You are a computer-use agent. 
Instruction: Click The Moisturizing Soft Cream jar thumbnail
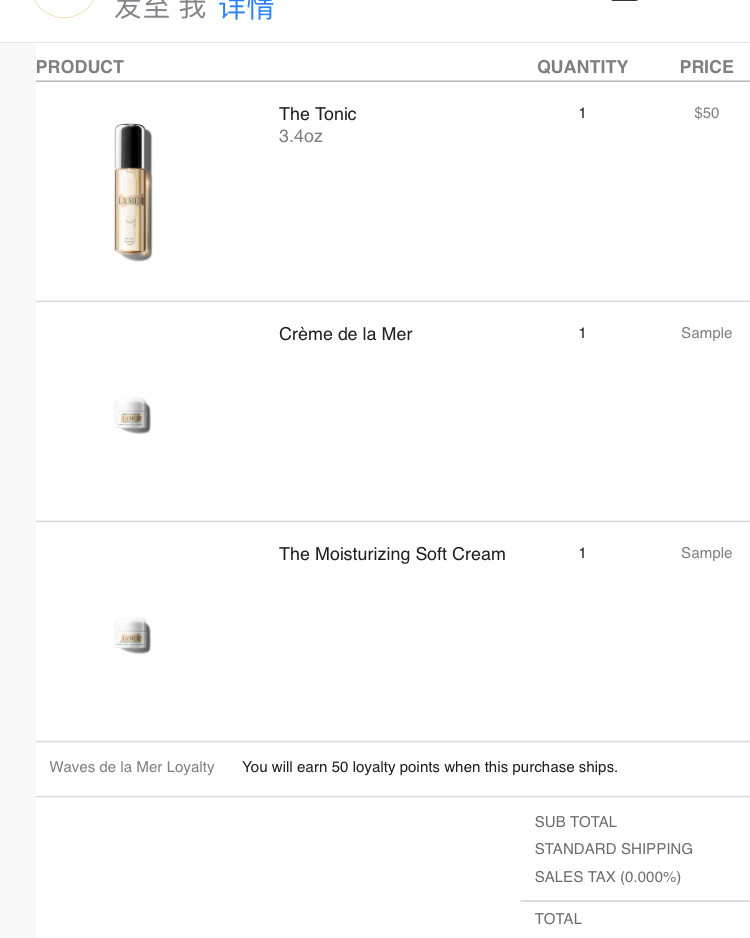[x=132, y=636]
